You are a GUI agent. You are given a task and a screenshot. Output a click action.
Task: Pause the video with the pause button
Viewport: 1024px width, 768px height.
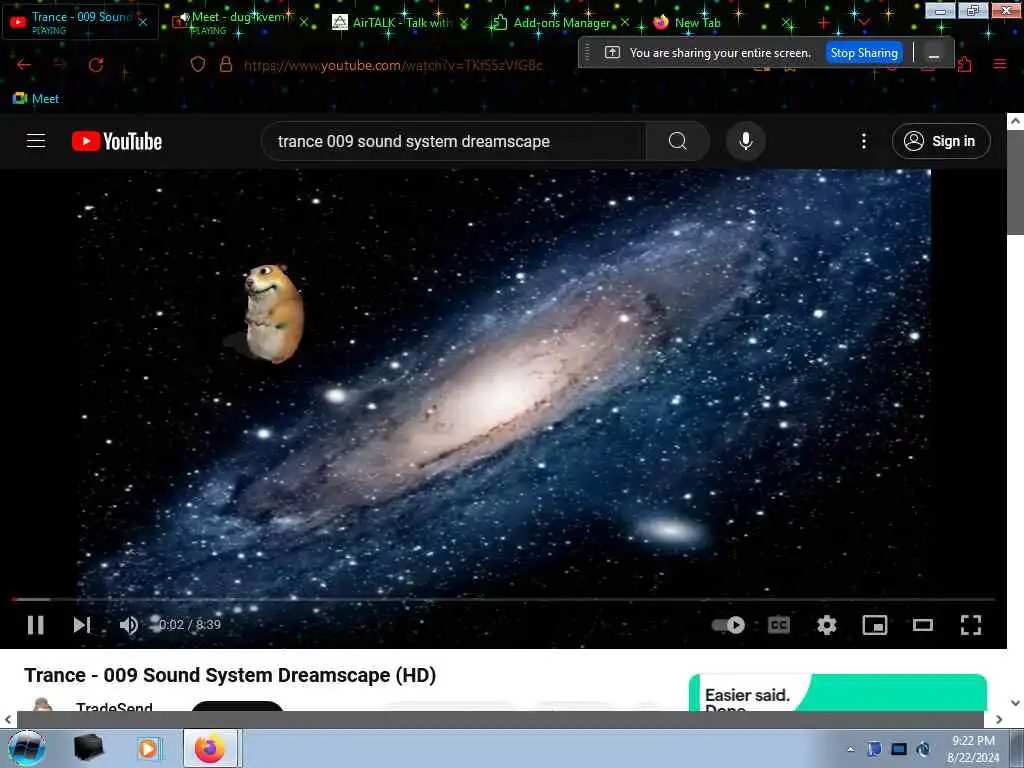coord(36,625)
